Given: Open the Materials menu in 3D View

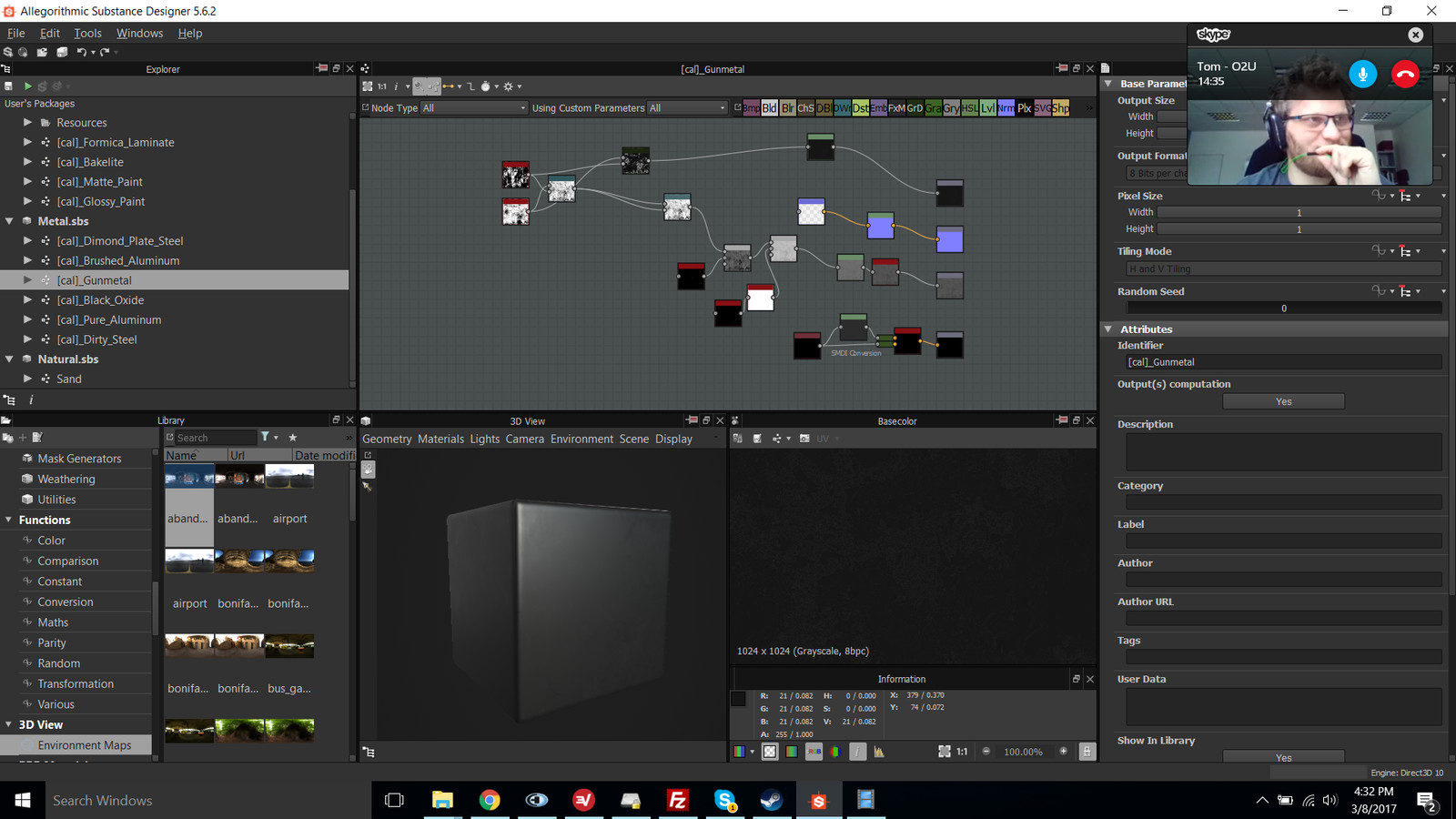Looking at the screenshot, I should click(x=440, y=439).
